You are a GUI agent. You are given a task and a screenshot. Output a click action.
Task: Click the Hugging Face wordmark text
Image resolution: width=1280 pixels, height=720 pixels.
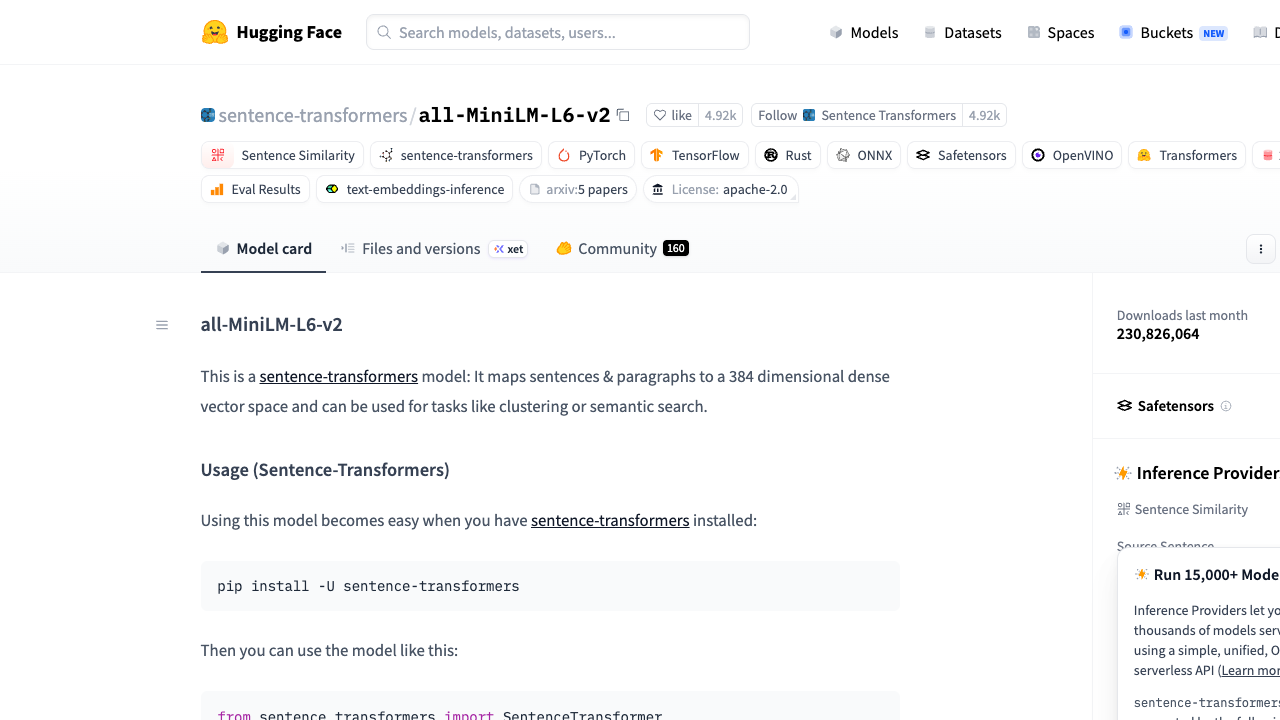(289, 32)
